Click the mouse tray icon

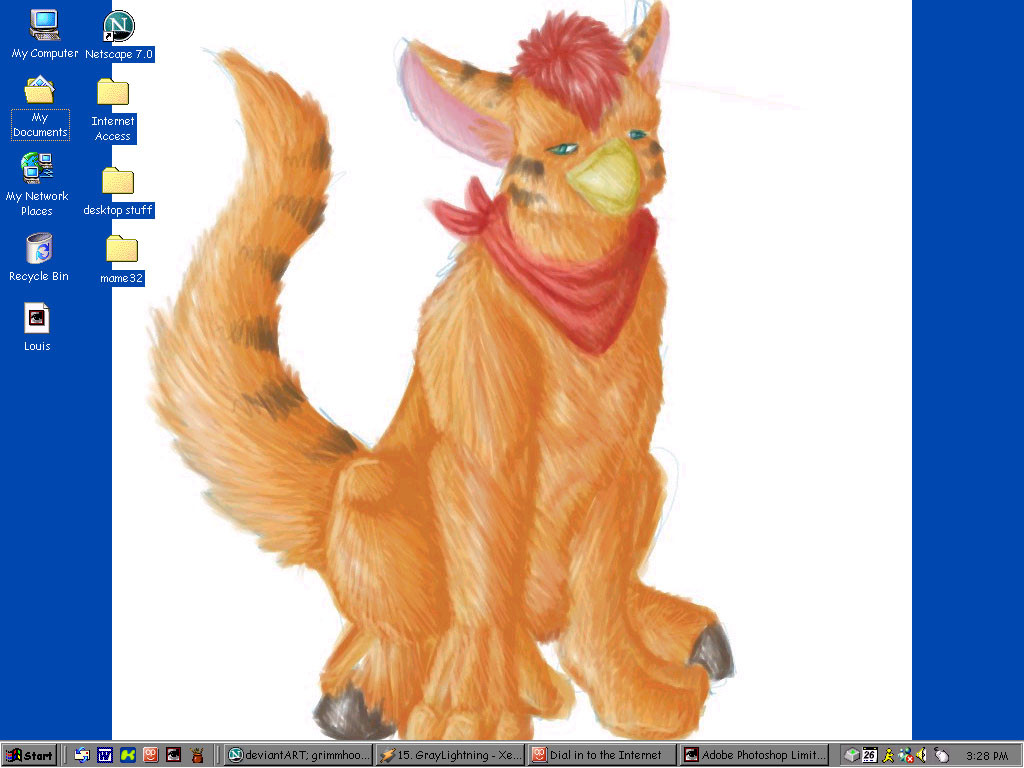(x=941, y=756)
